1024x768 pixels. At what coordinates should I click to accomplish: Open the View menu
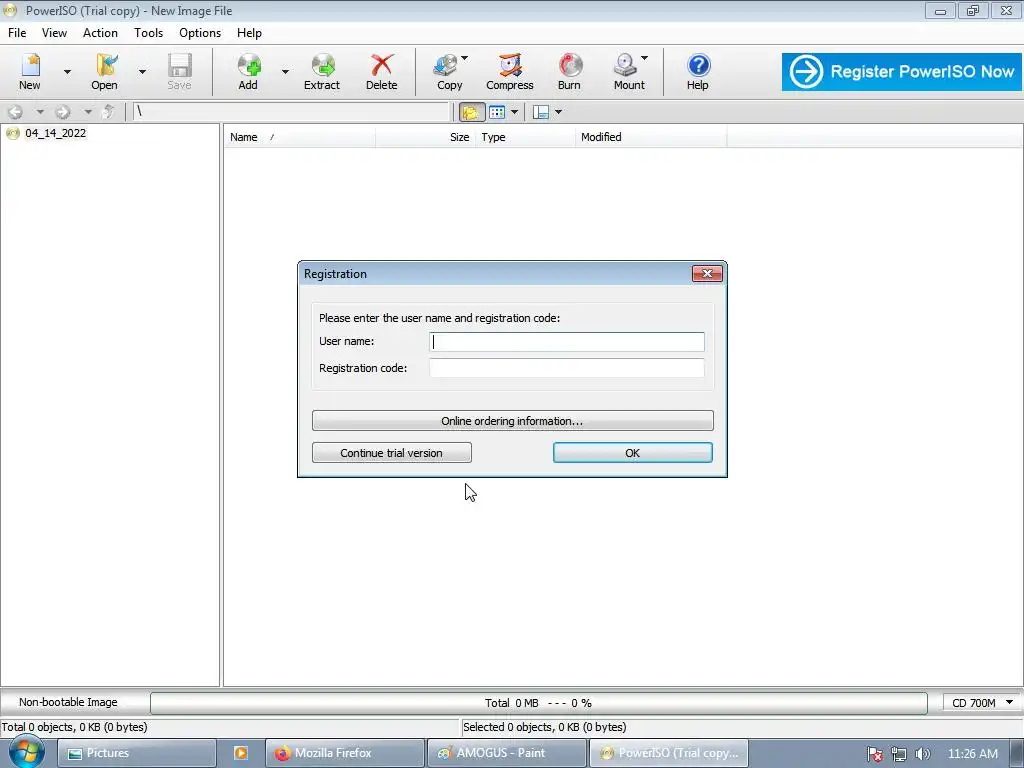(x=54, y=33)
